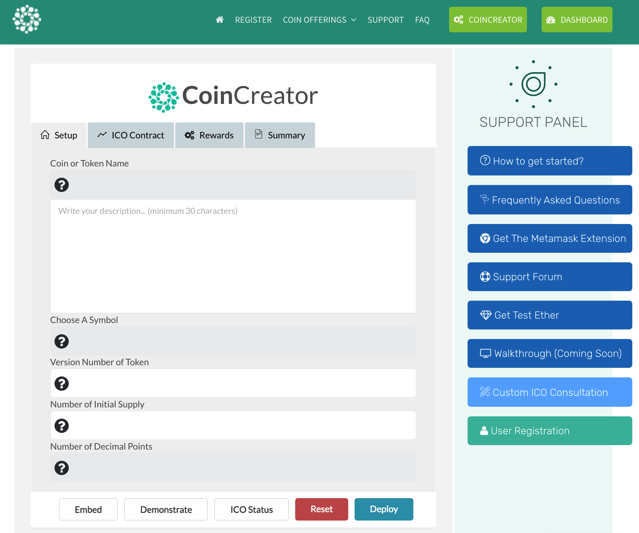Click the ICO Status button
Viewport: 639px width, 533px height.
coord(251,509)
